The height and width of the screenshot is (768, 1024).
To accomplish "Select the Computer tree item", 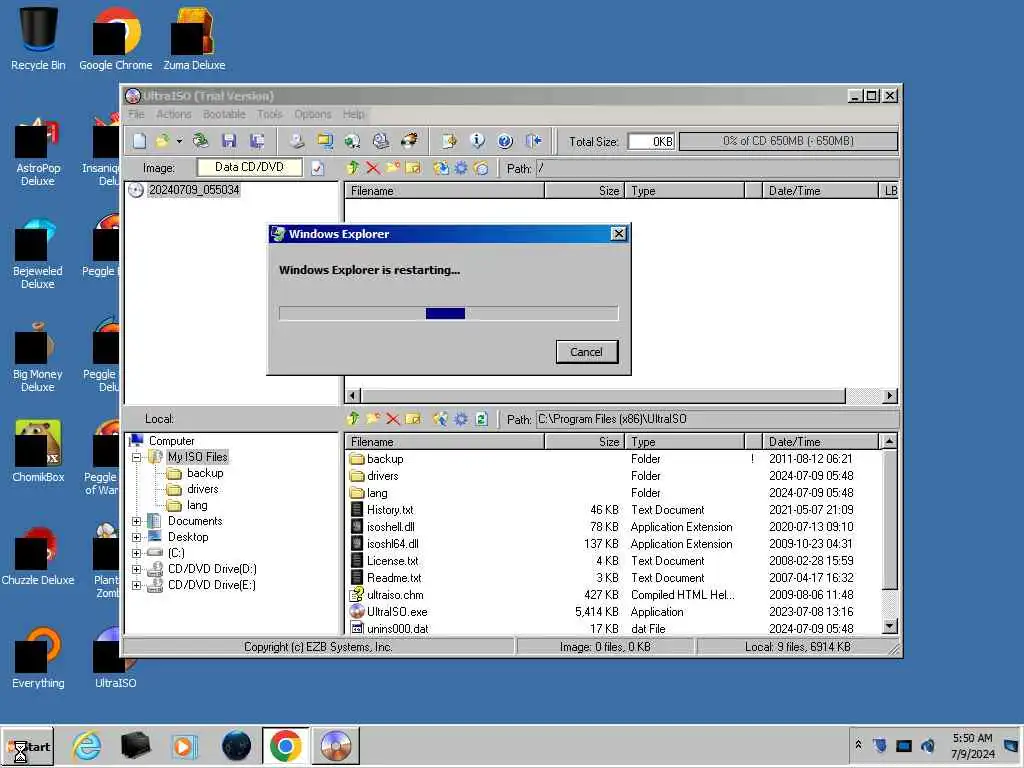I will 171,441.
